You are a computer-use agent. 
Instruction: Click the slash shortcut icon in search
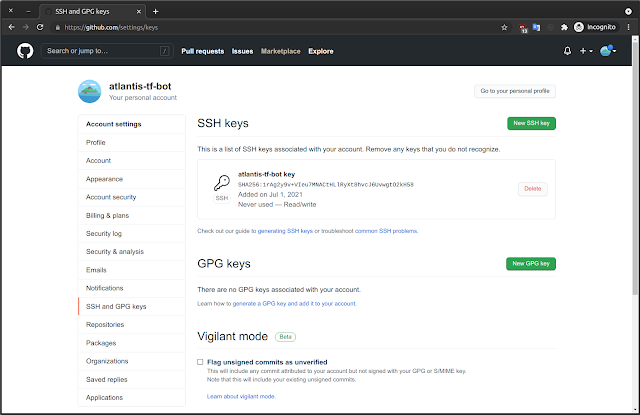[164, 51]
